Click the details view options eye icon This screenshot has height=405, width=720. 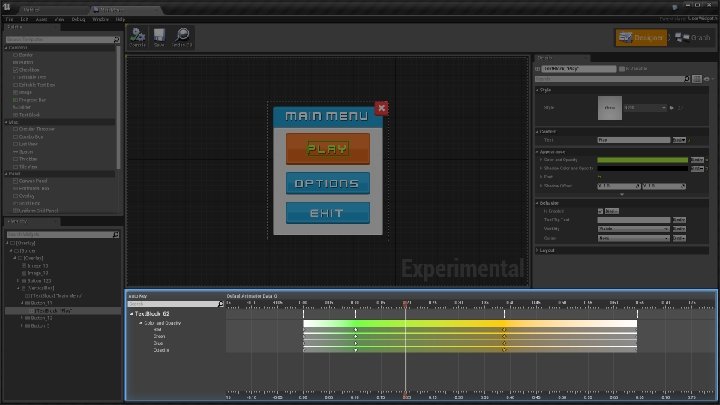click(707, 79)
